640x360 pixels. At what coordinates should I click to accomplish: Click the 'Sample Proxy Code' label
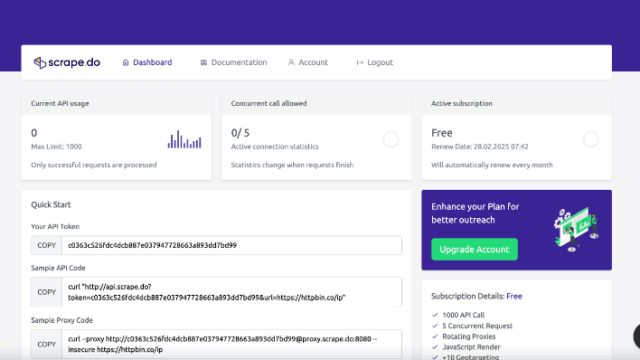(x=62, y=320)
